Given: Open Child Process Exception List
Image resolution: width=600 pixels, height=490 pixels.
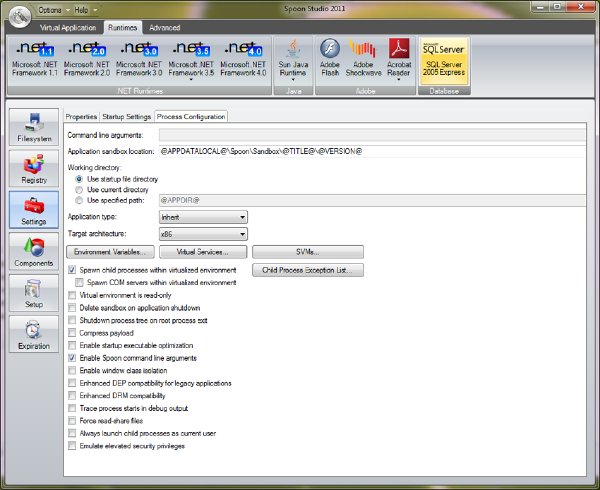Looking at the screenshot, I should [x=308, y=270].
